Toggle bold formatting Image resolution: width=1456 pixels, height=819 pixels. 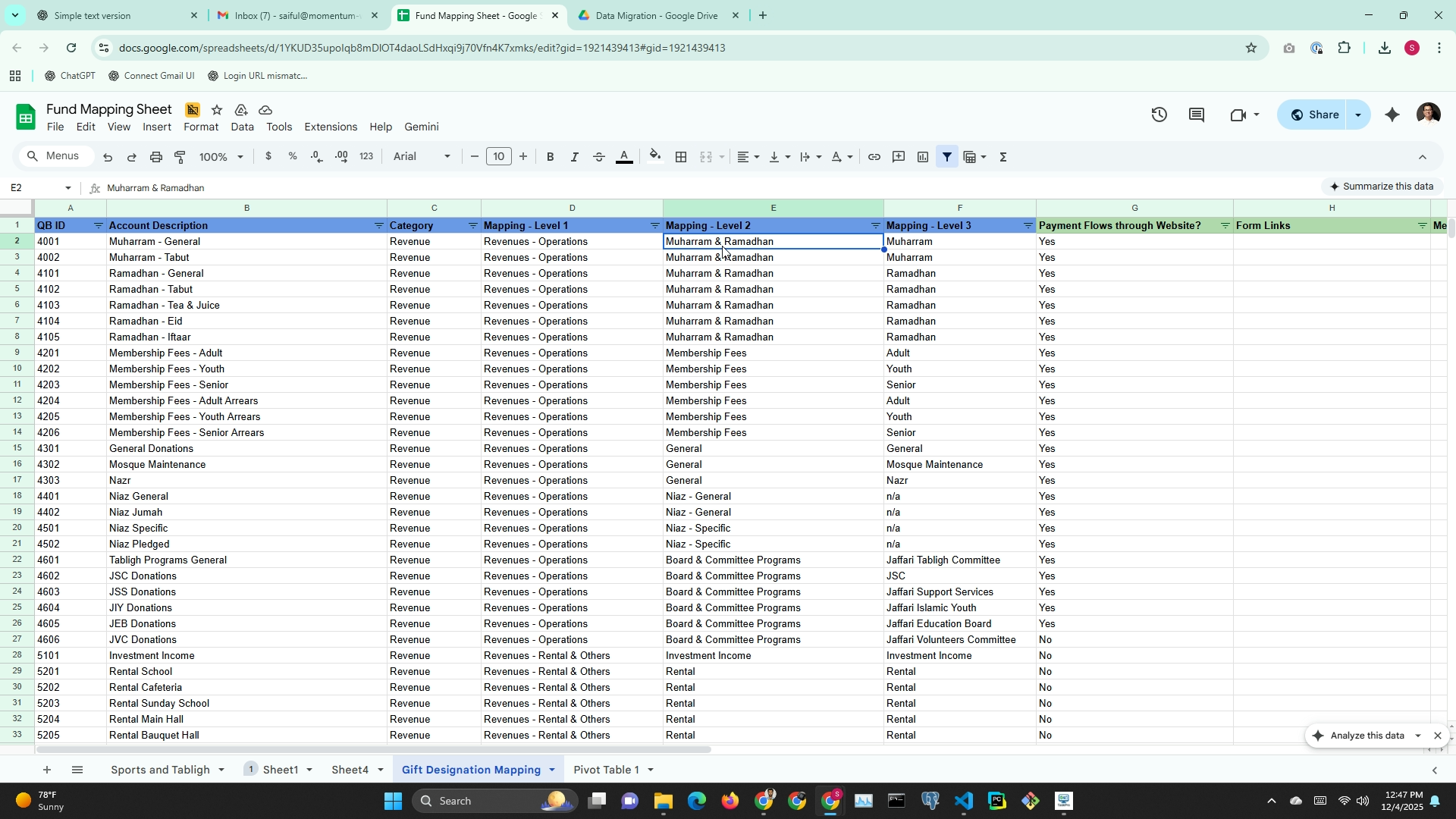pos(550,157)
